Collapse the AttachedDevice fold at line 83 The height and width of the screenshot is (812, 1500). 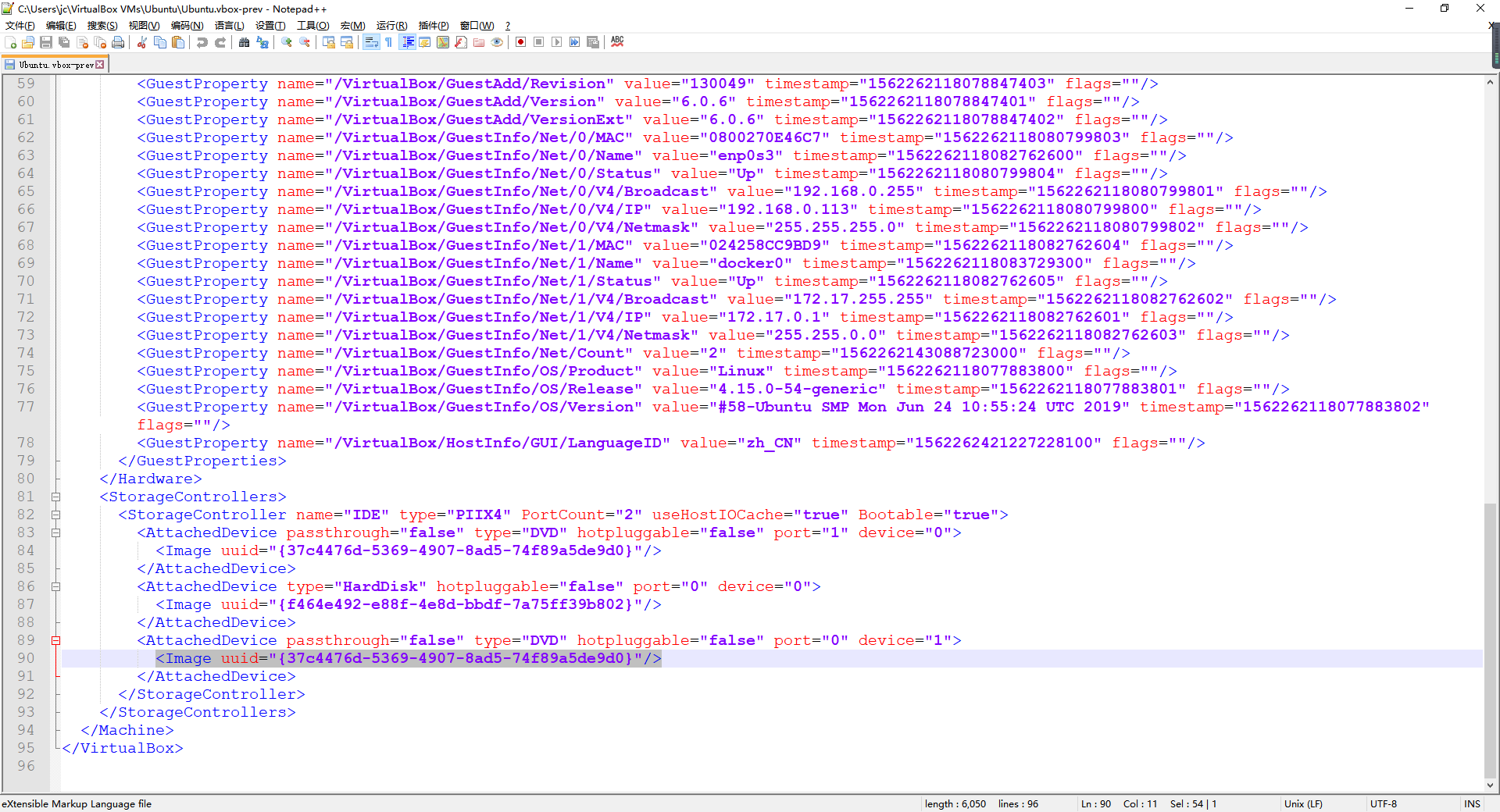tap(55, 532)
